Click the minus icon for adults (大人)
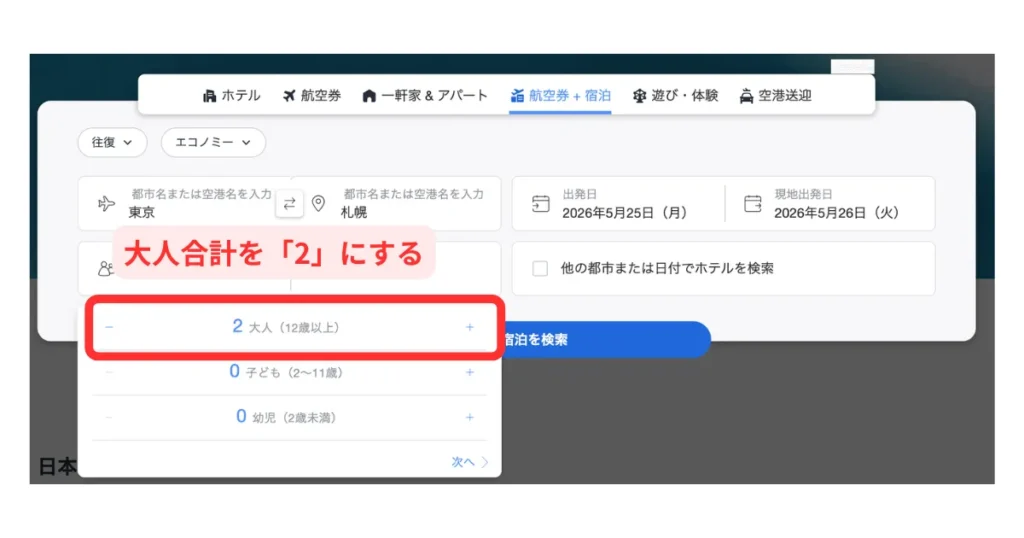 [x=109, y=327]
